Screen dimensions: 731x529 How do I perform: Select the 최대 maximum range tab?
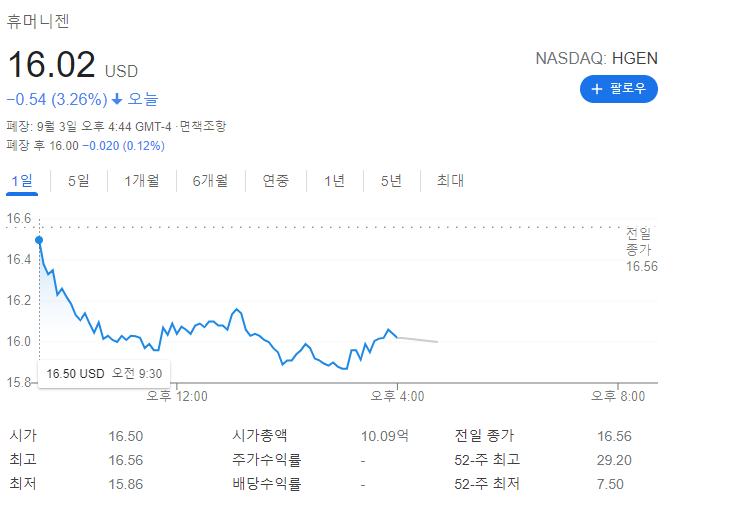(x=450, y=180)
